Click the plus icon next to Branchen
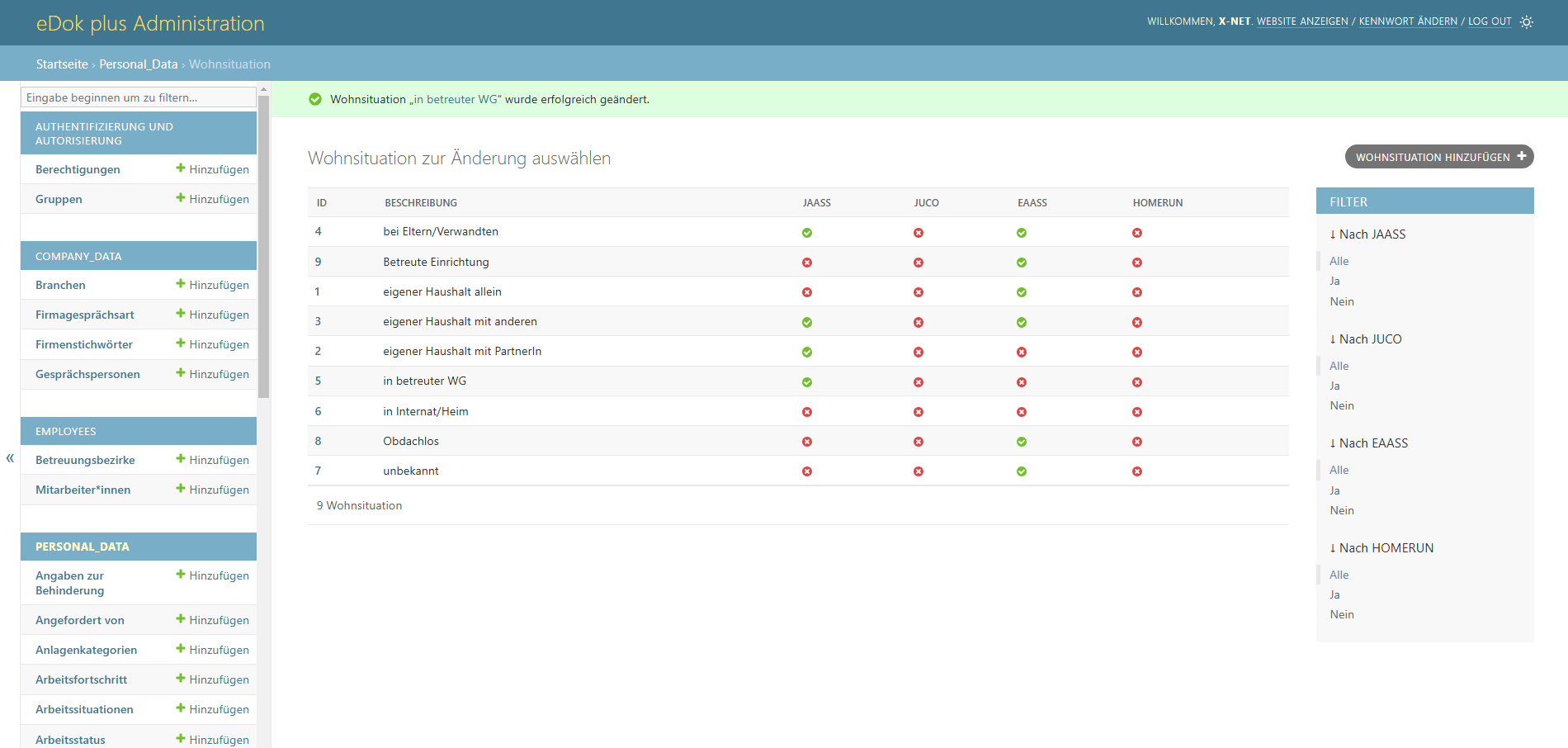Viewport: 1568px width, 748px height. (181, 284)
